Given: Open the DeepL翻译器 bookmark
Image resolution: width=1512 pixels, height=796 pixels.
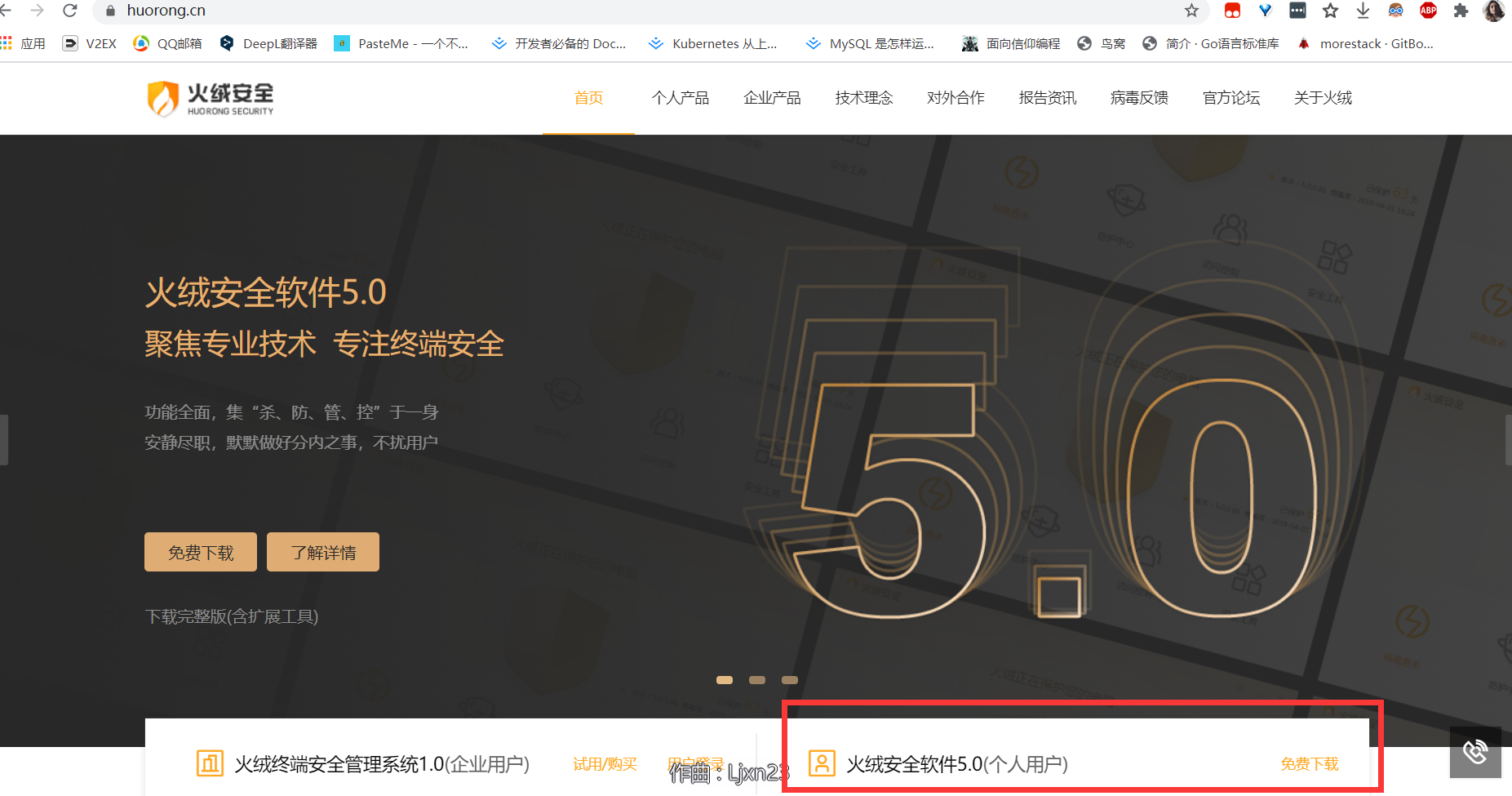Looking at the screenshot, I should click(x=268, y=43).
